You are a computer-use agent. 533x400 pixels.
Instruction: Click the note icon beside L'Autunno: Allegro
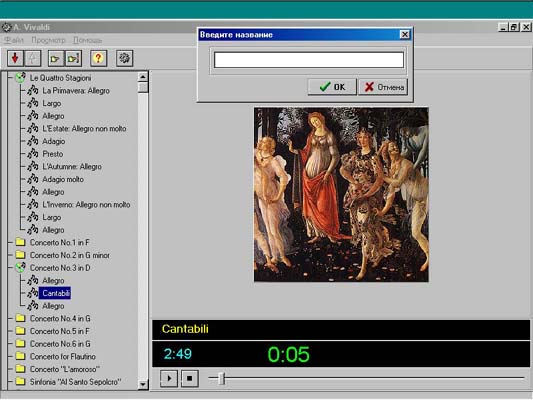click(33, 167)
